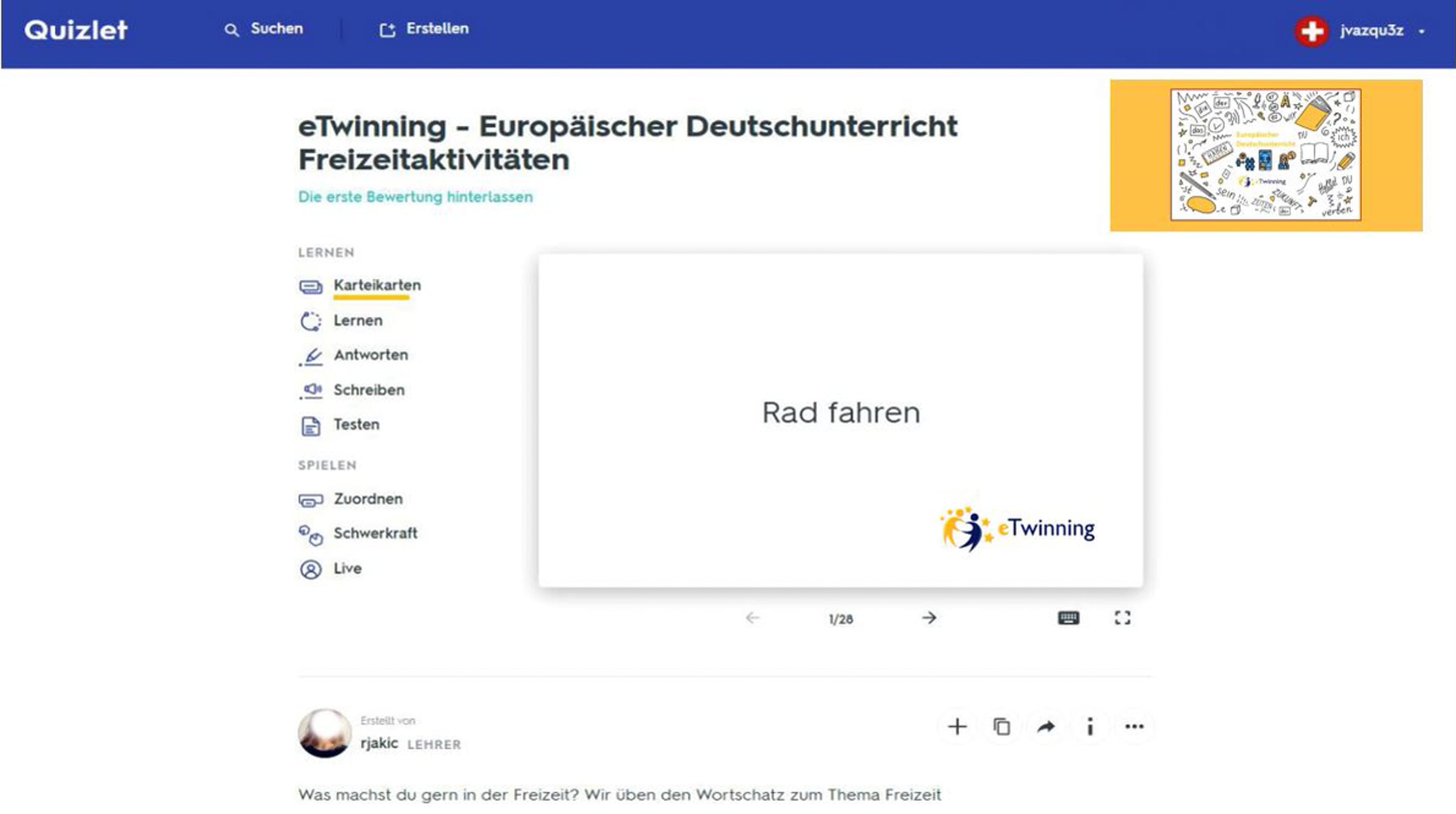
Task: Click the plus add-to-folder button
Action: (957, 727)
